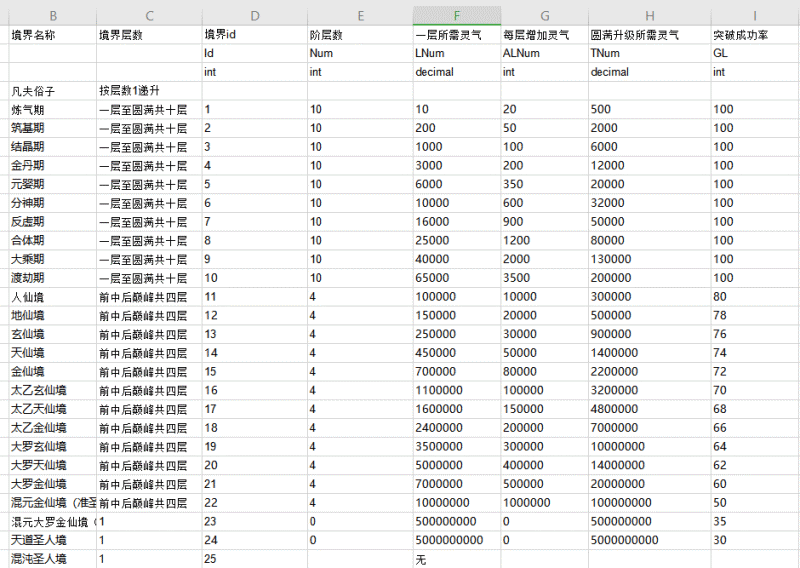Select the '筑基期' cell

(53, 128)
